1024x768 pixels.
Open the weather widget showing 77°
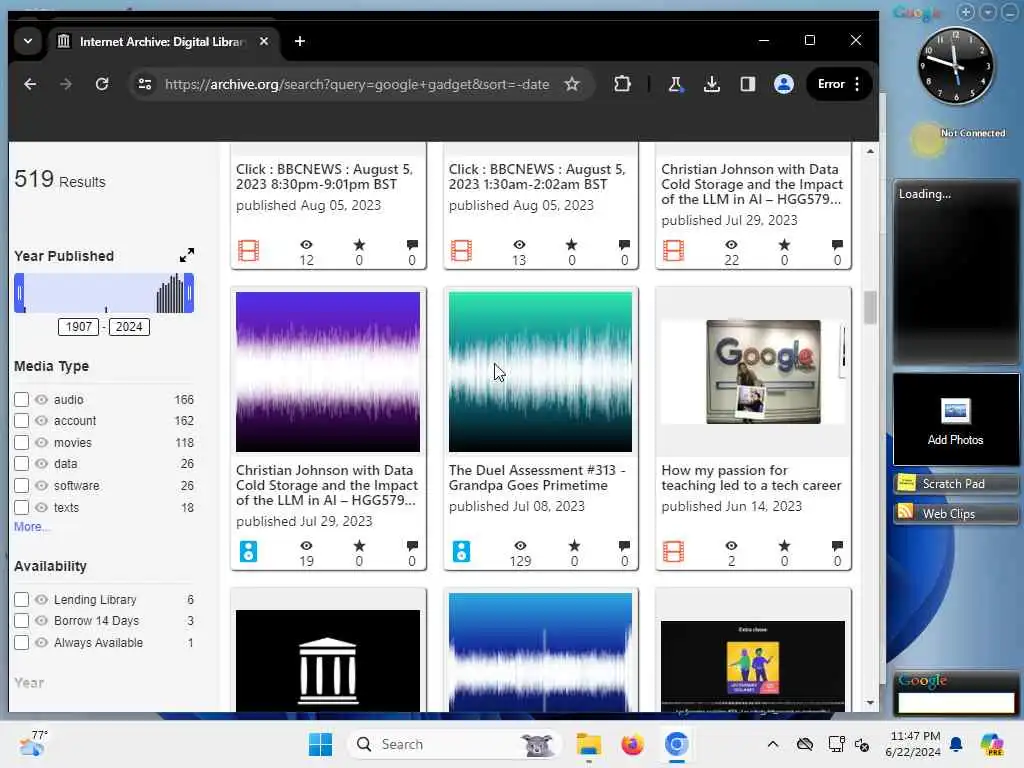coord(33,743)
